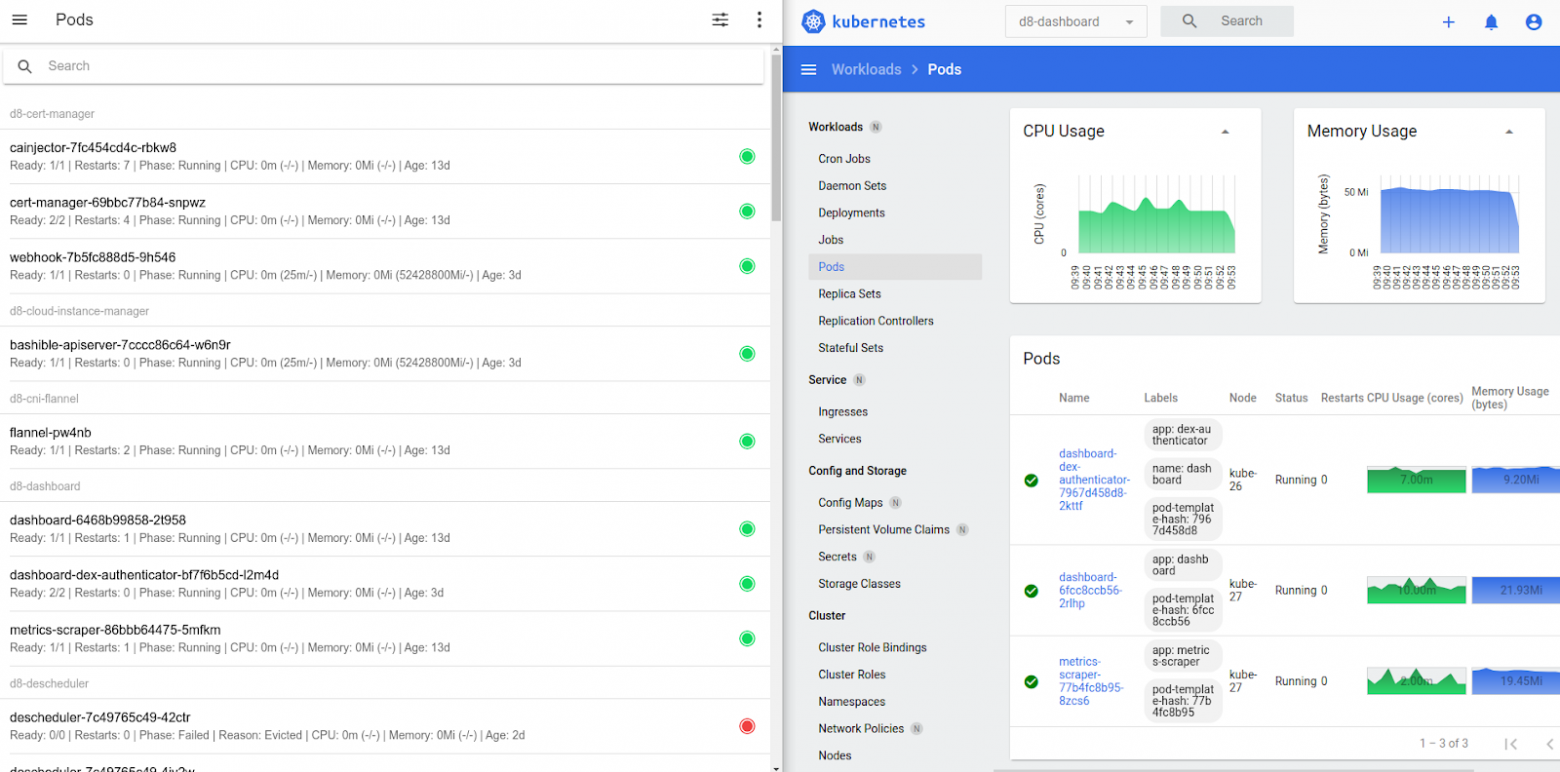
Task: Open the dashboard-dex-authenticator pod link
Action: [x=1094, y=479]
